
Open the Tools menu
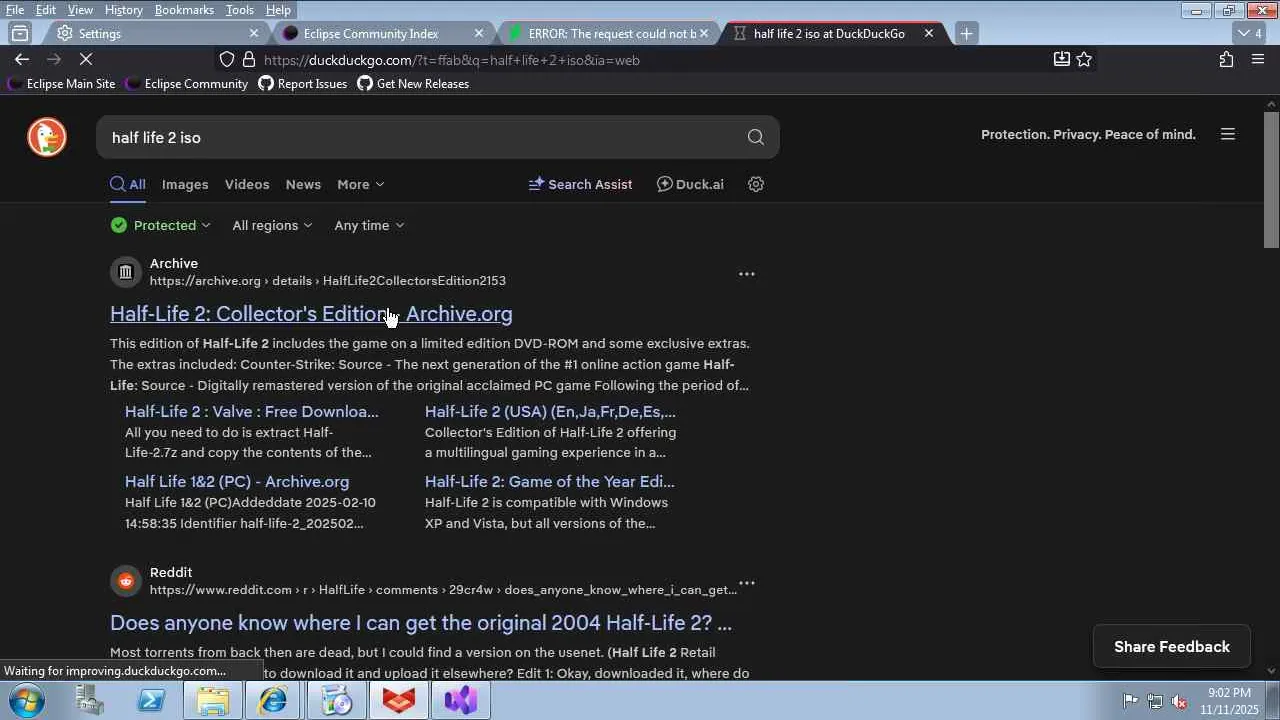tap(240, 10)
